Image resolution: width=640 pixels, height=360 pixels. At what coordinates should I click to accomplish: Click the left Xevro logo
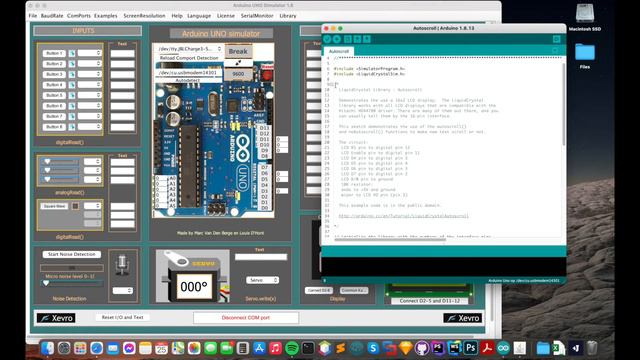pyautogui.click(x=56, y=318)
